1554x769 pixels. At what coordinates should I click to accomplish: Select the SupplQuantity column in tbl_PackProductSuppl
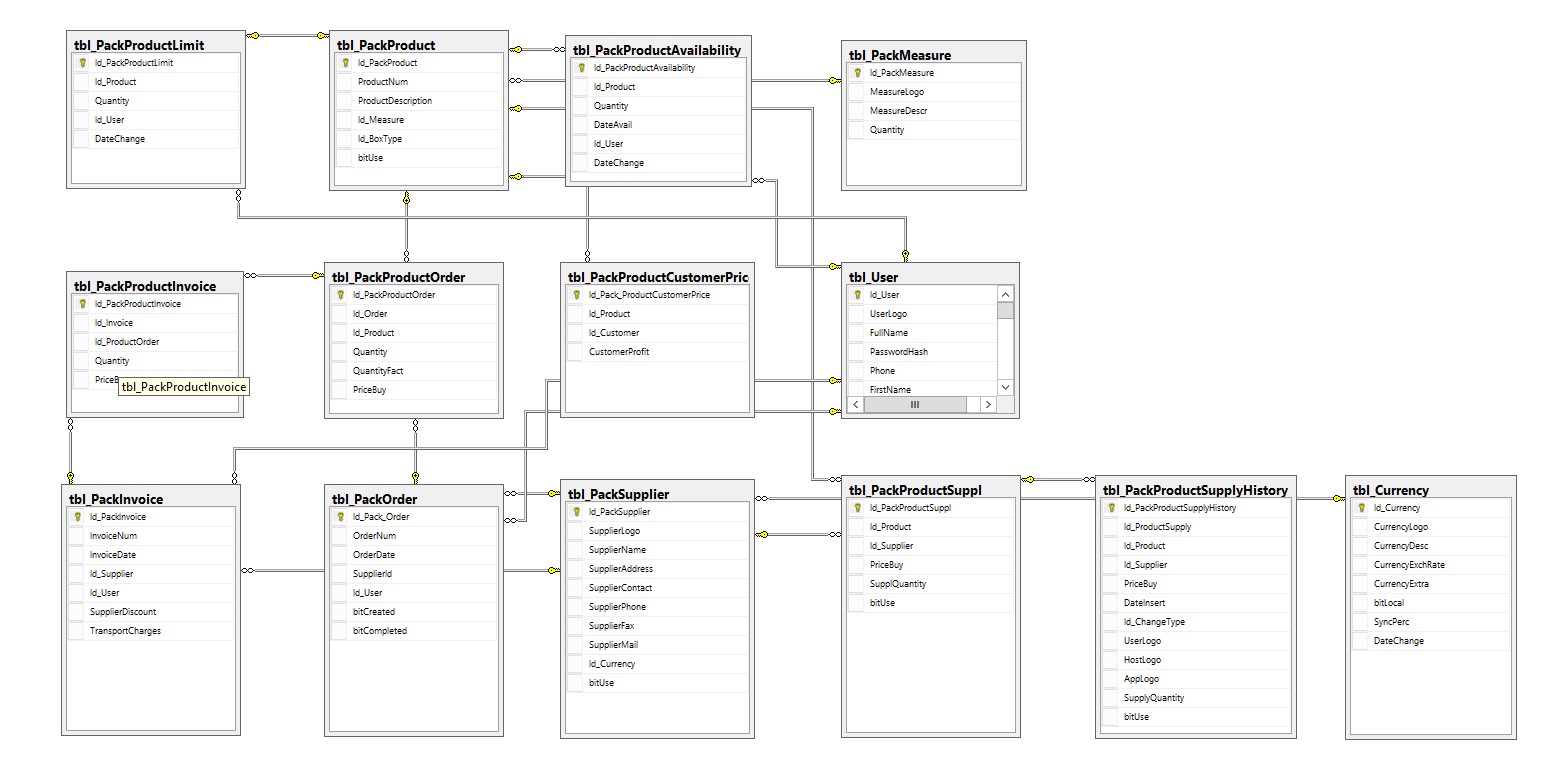pyautogui.click(x=930, y=584)
